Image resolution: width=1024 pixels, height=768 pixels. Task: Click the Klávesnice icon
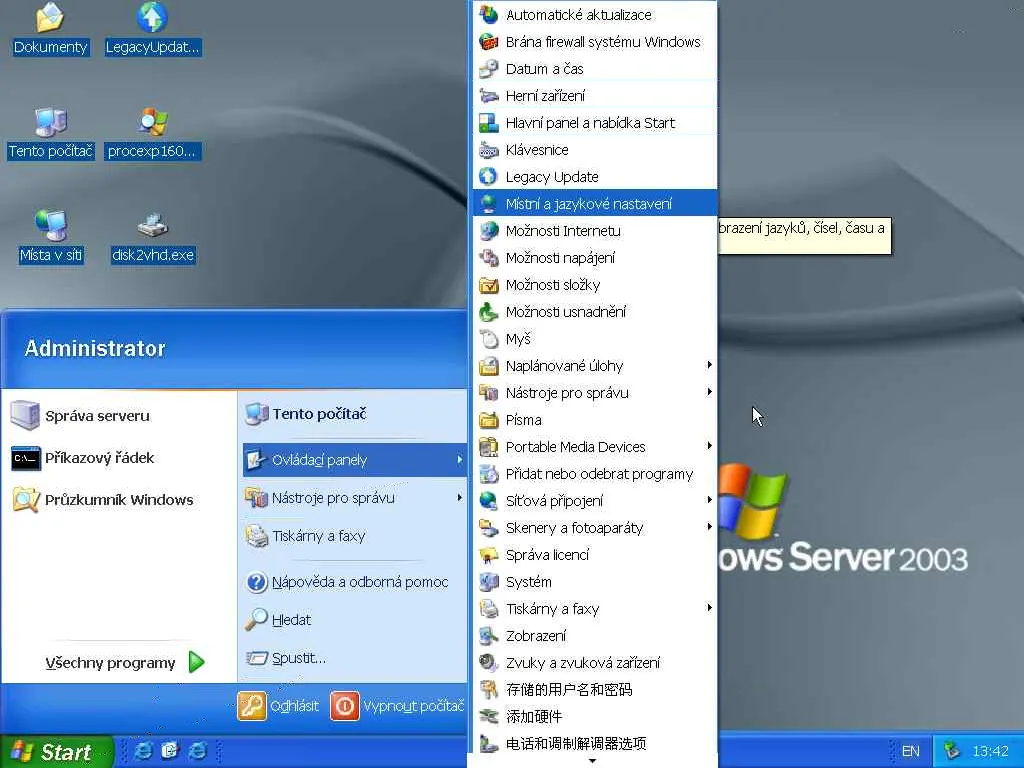click(488, 150)
